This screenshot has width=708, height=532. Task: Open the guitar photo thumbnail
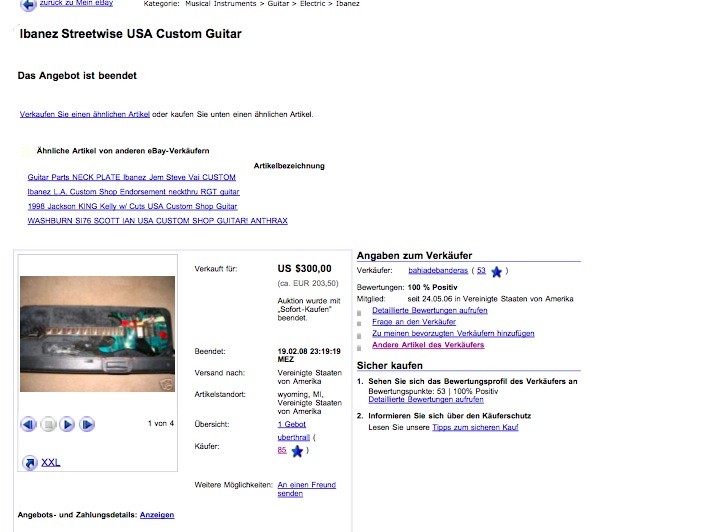[x=97, y=334]
